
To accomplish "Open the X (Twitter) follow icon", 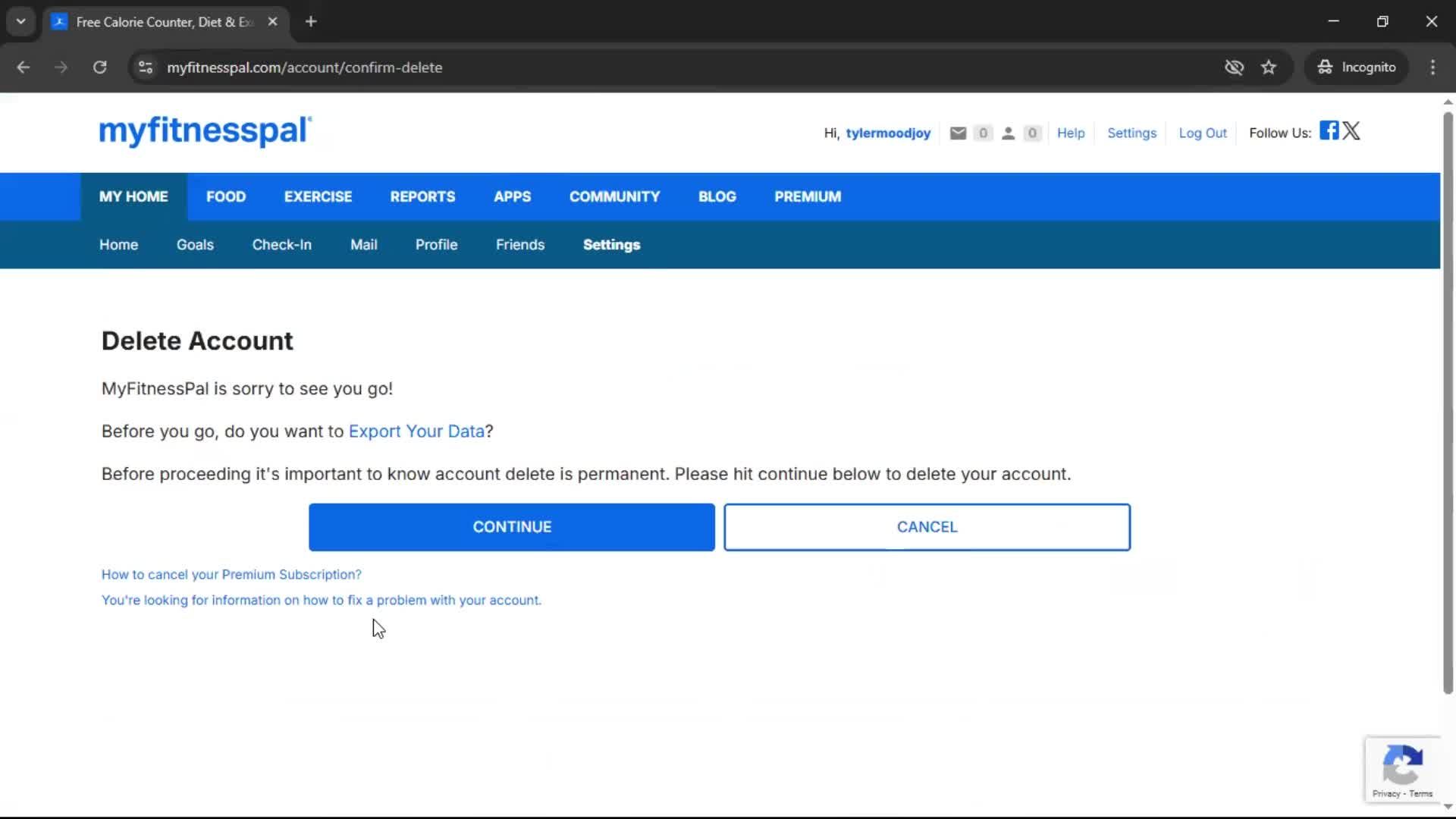I will coord(1351,130).
